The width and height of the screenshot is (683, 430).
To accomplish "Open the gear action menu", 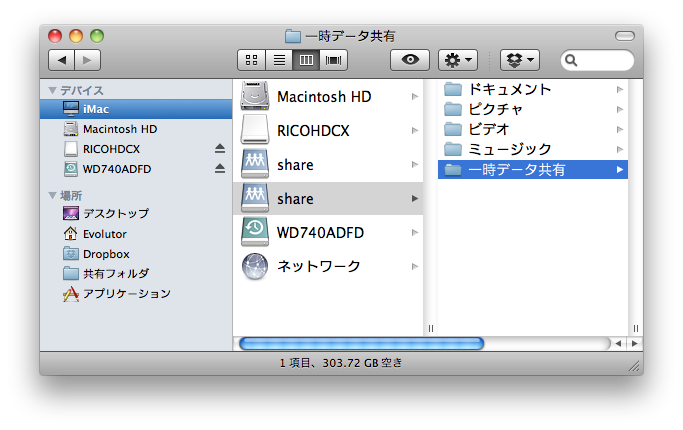I will pyautogui.click(x=458, y=60).
